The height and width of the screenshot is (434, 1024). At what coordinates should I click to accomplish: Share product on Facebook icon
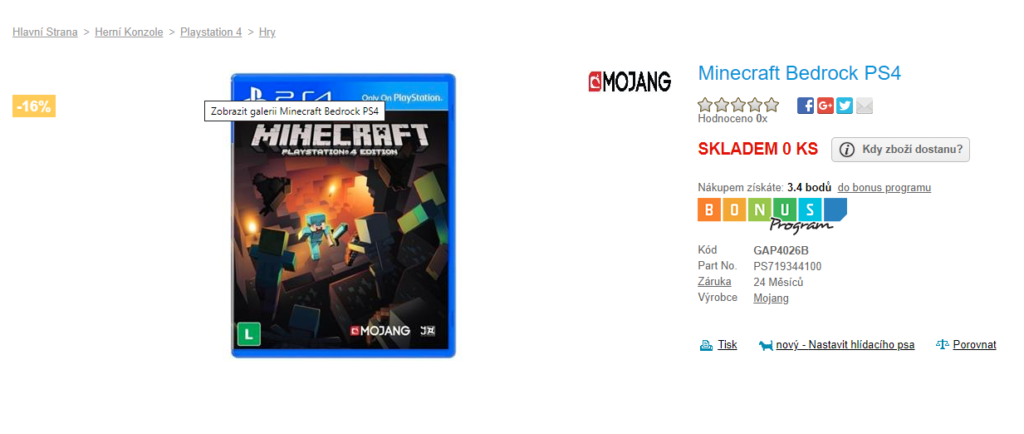point(805,106)
